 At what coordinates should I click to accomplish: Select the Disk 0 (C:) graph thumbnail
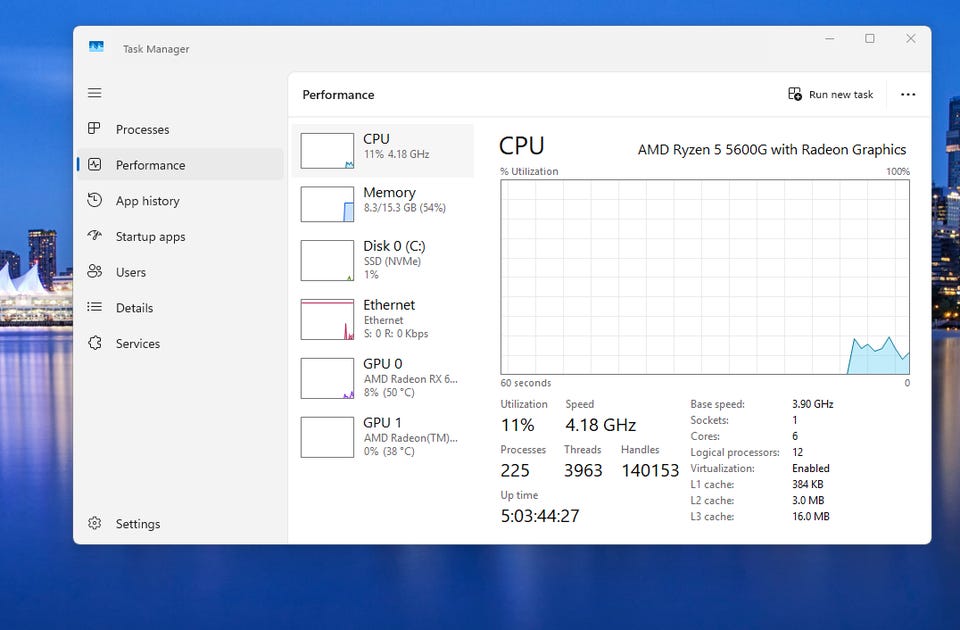pos(327,260)
